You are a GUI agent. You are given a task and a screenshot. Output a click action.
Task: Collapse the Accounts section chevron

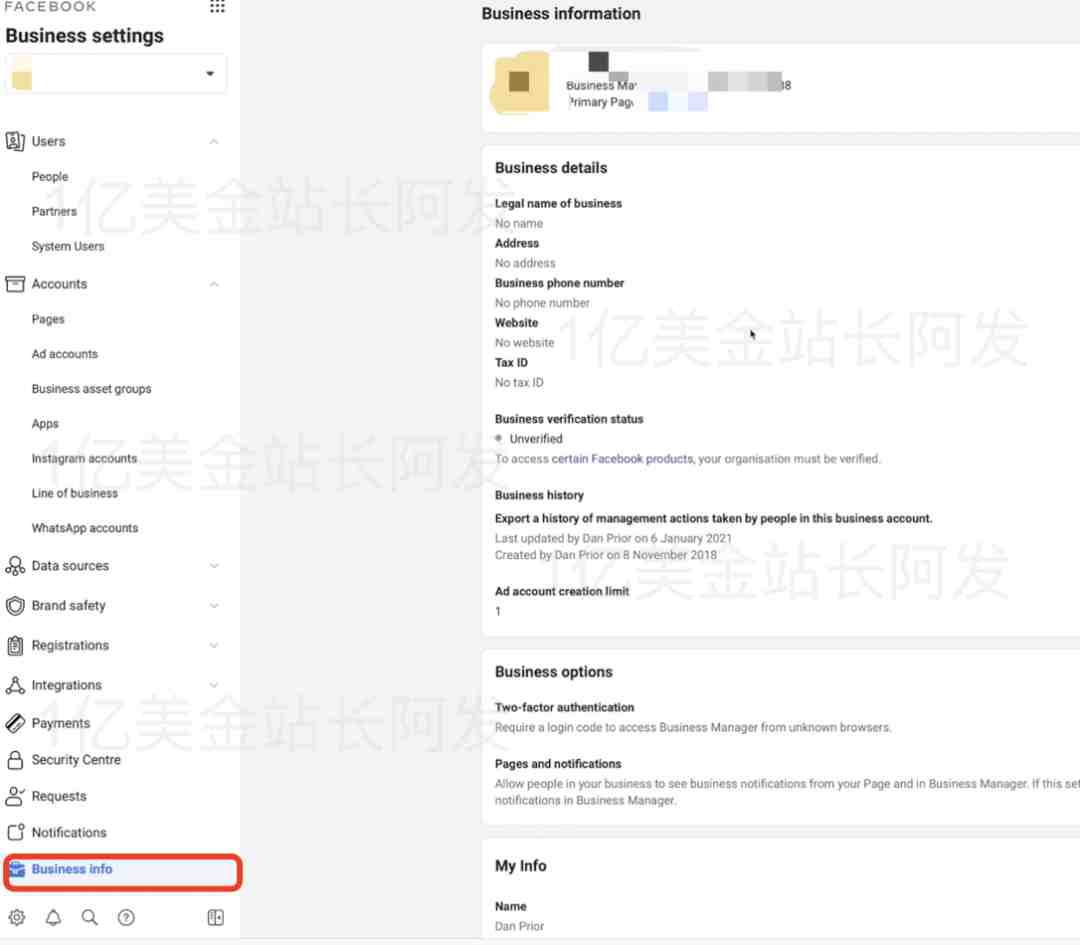tap(214, 284)
